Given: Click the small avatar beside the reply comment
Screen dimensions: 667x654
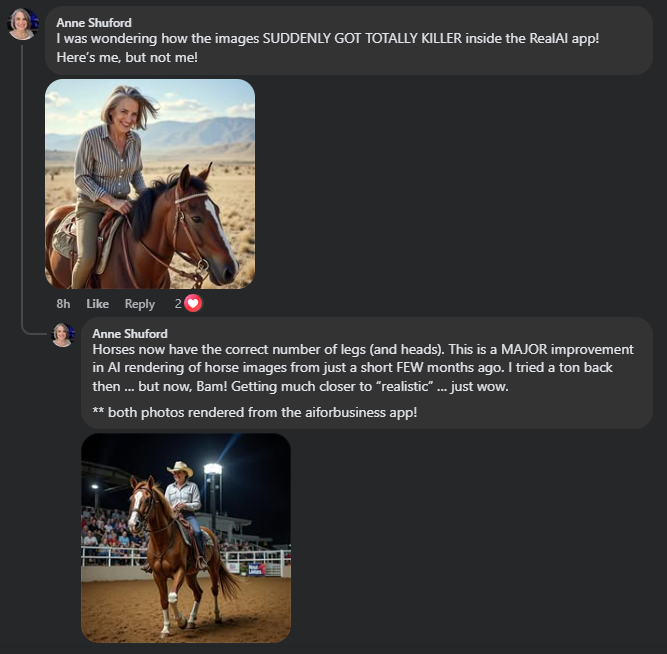Looking at the screenshot, I should coord(63,334).
